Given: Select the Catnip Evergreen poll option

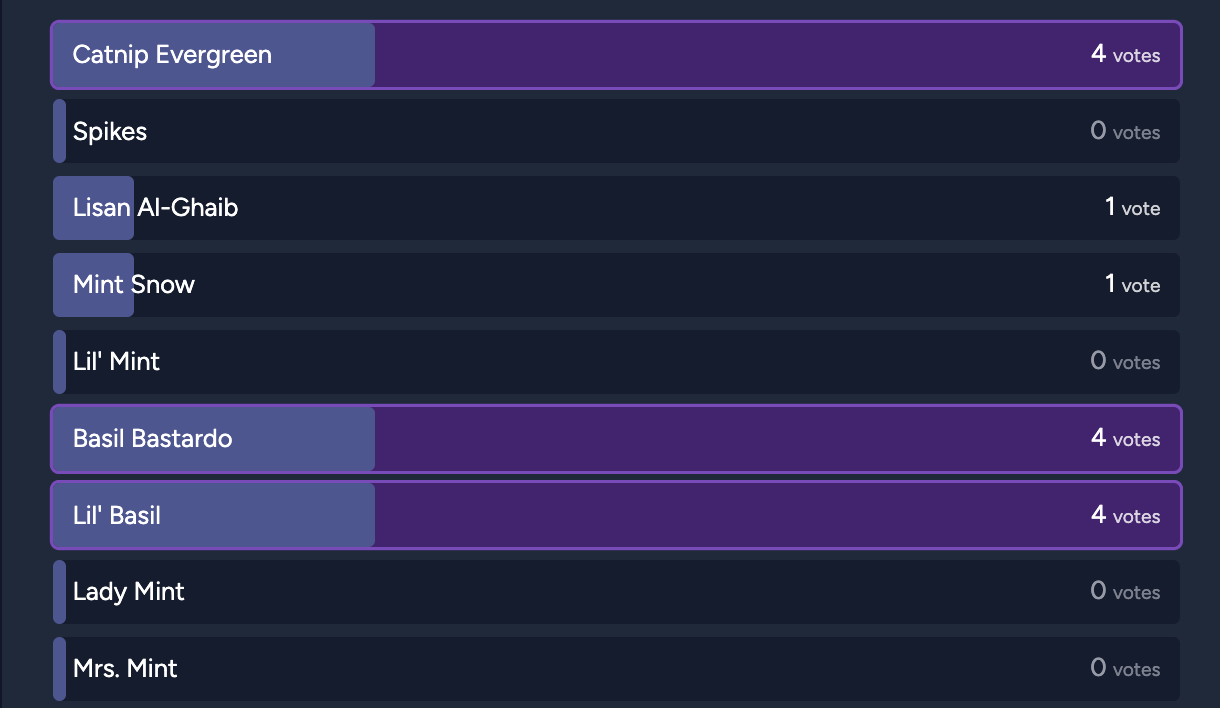Looking at the screenshot, I should (x=616, y=55).
